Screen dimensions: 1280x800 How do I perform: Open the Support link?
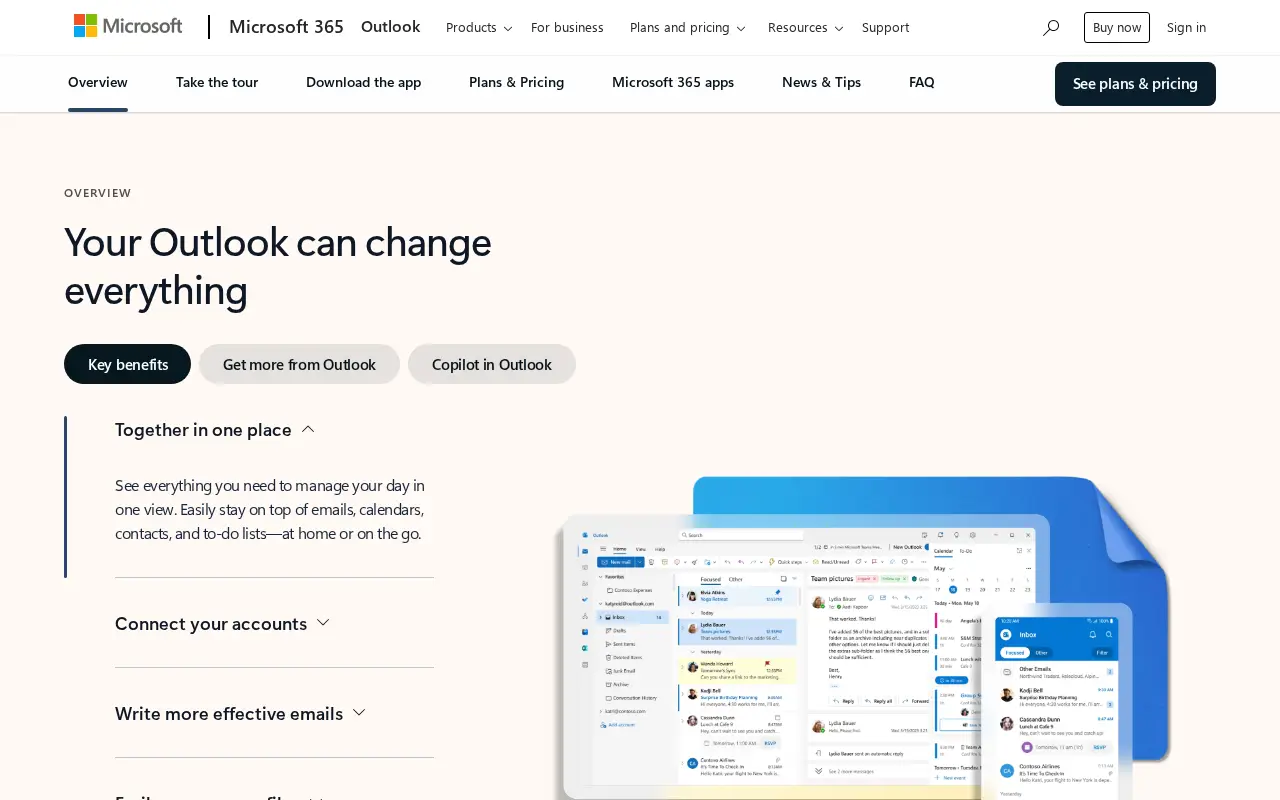point(886,28)
